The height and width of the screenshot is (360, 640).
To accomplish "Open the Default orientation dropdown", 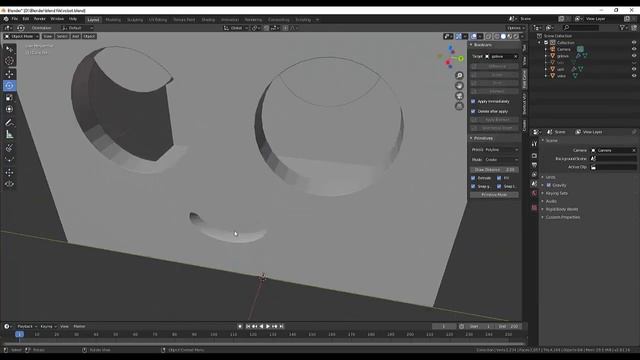I will coord(77,28).
